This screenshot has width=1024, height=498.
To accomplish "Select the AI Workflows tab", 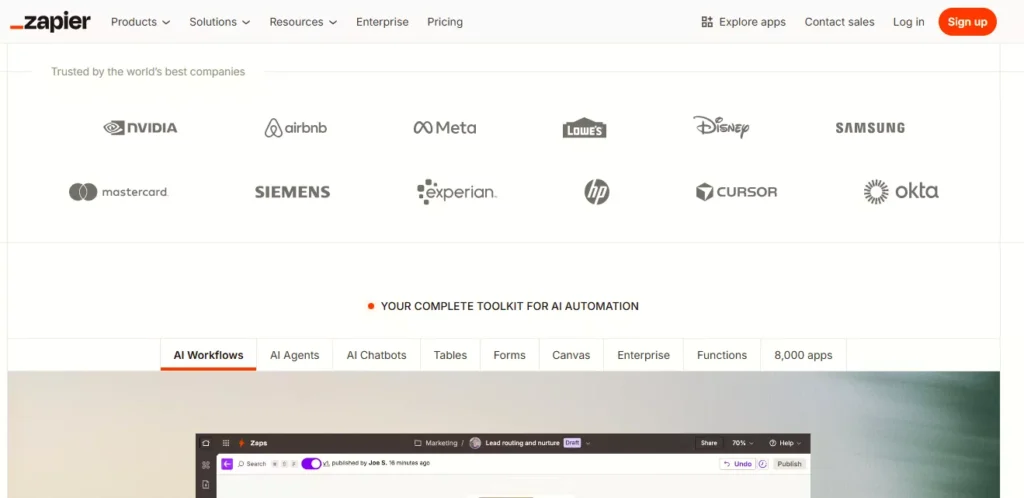I will [208, 355].
